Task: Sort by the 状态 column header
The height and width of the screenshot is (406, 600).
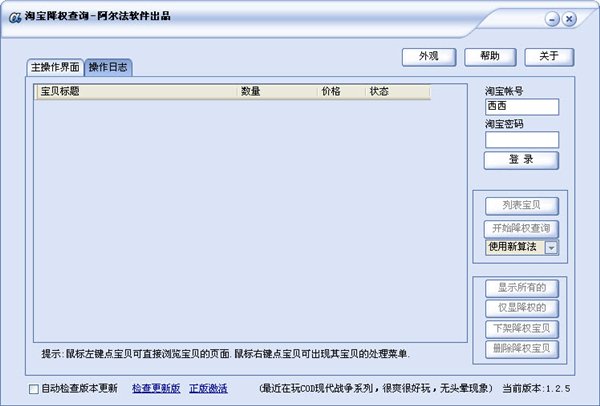Action: coord(398,92)
